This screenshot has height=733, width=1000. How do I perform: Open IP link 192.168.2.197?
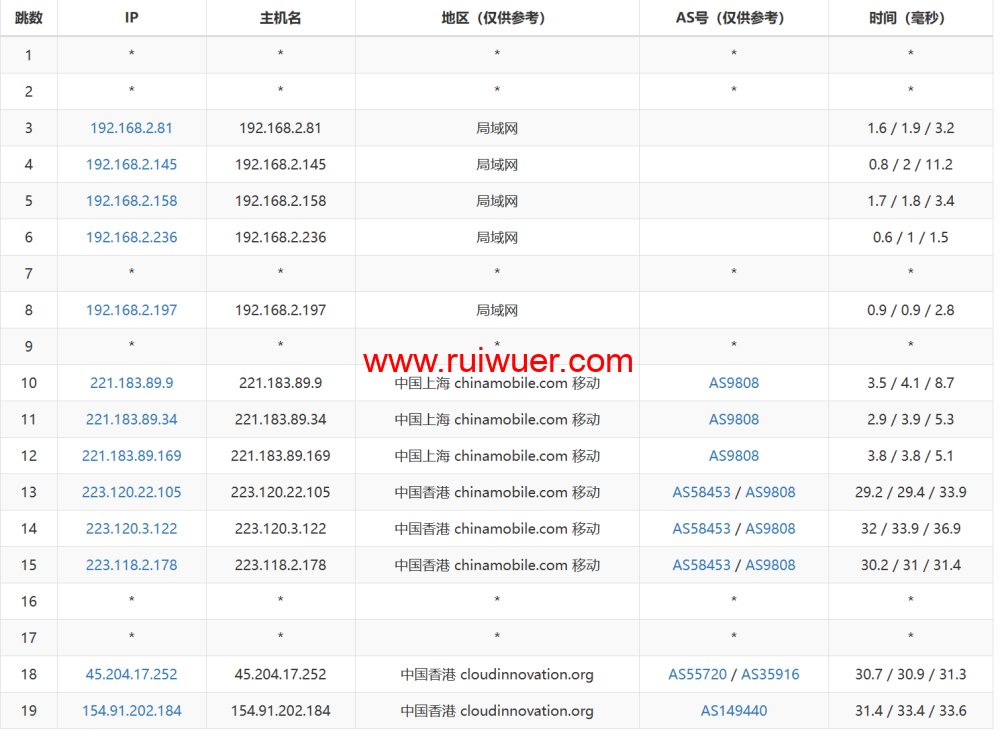tap(131, 310)
